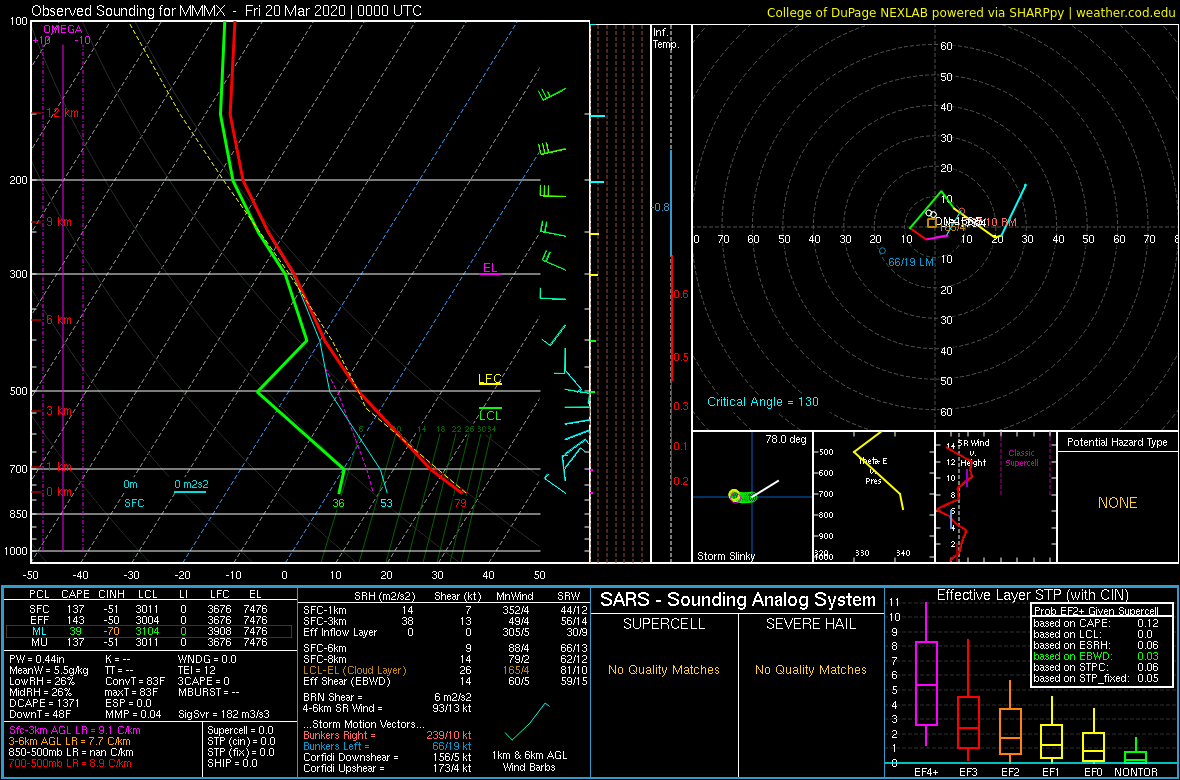Click the Critical Angle = 130 text
The height and width of the screenshot is (780, 1180).
[762, 402]
